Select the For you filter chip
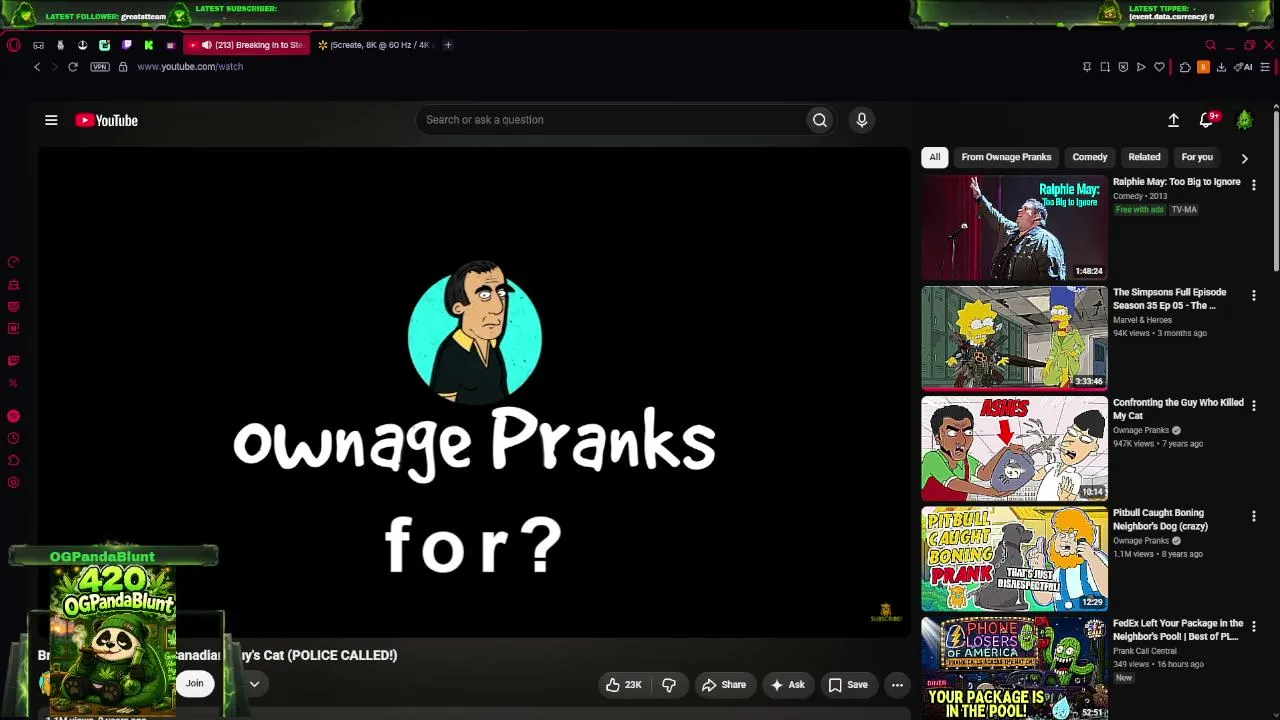This screenshot has height=720, width=1280. click(1197, 157)
